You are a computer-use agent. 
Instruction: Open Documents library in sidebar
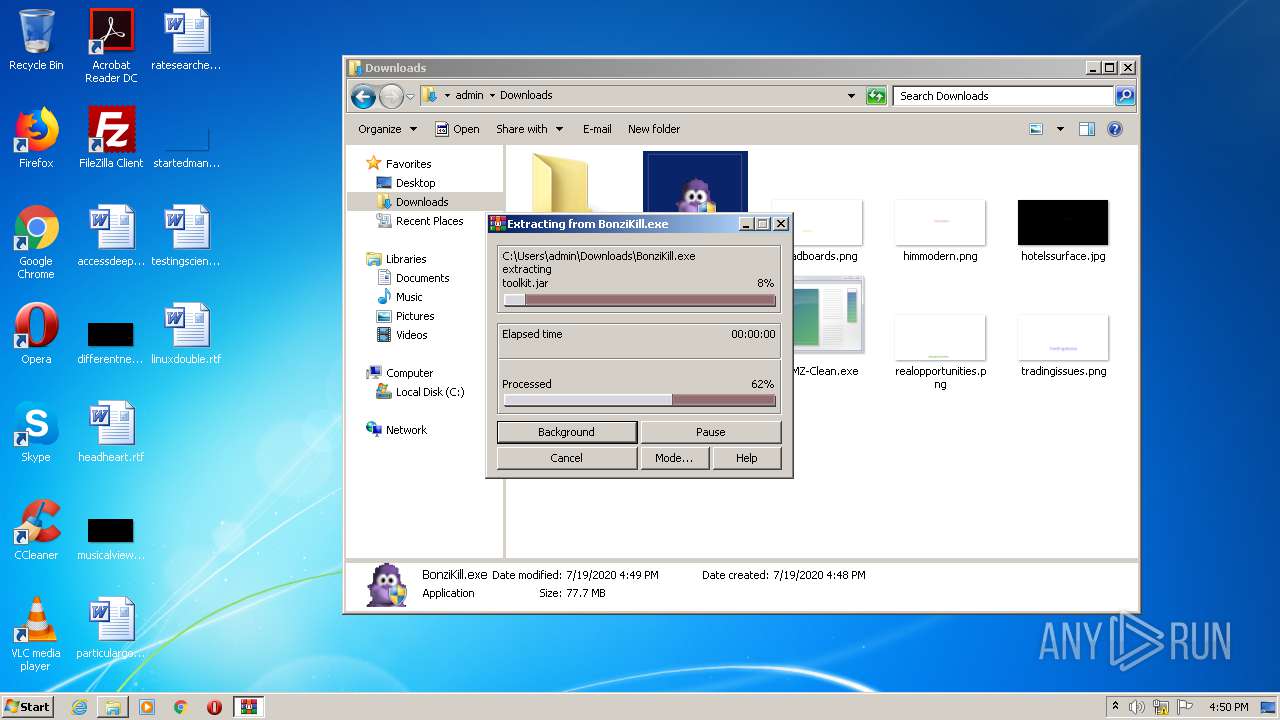coord(413,278)
